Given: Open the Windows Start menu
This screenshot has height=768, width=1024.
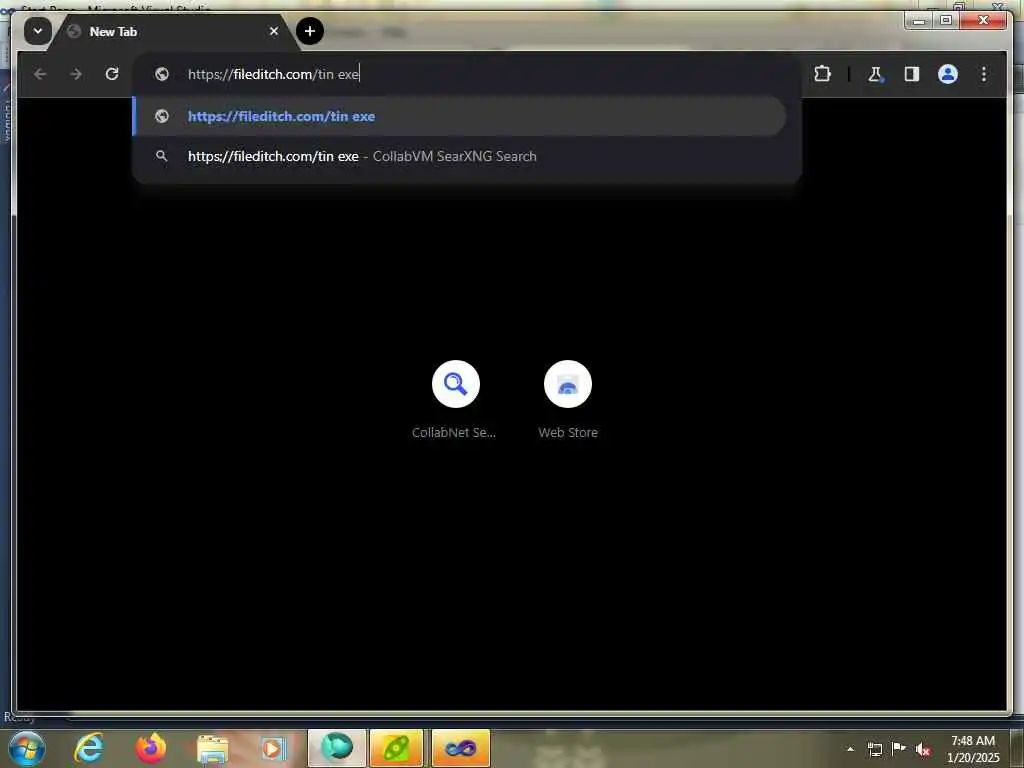Looking at the screenshot, I should (26, 748).
